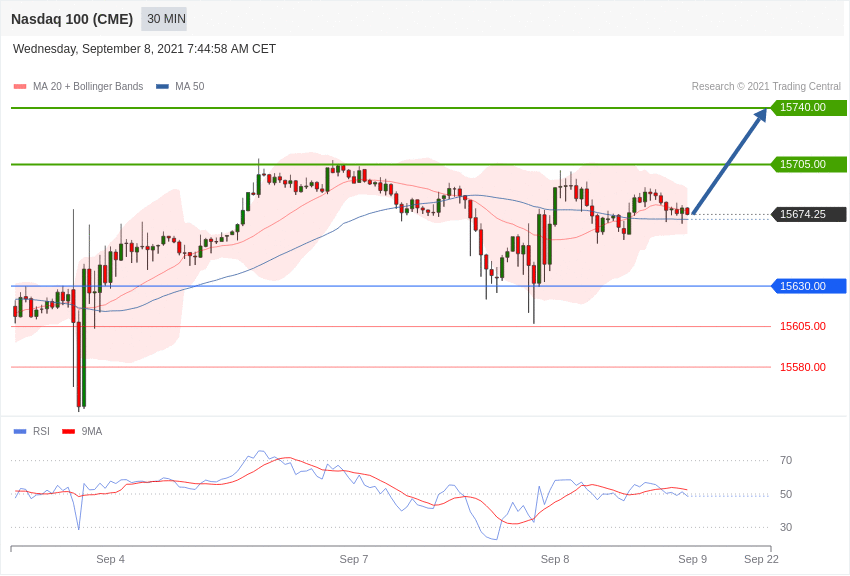
Task: Click the Nasdaq 100 (CME) title
Action: click(x=72, y=19)
